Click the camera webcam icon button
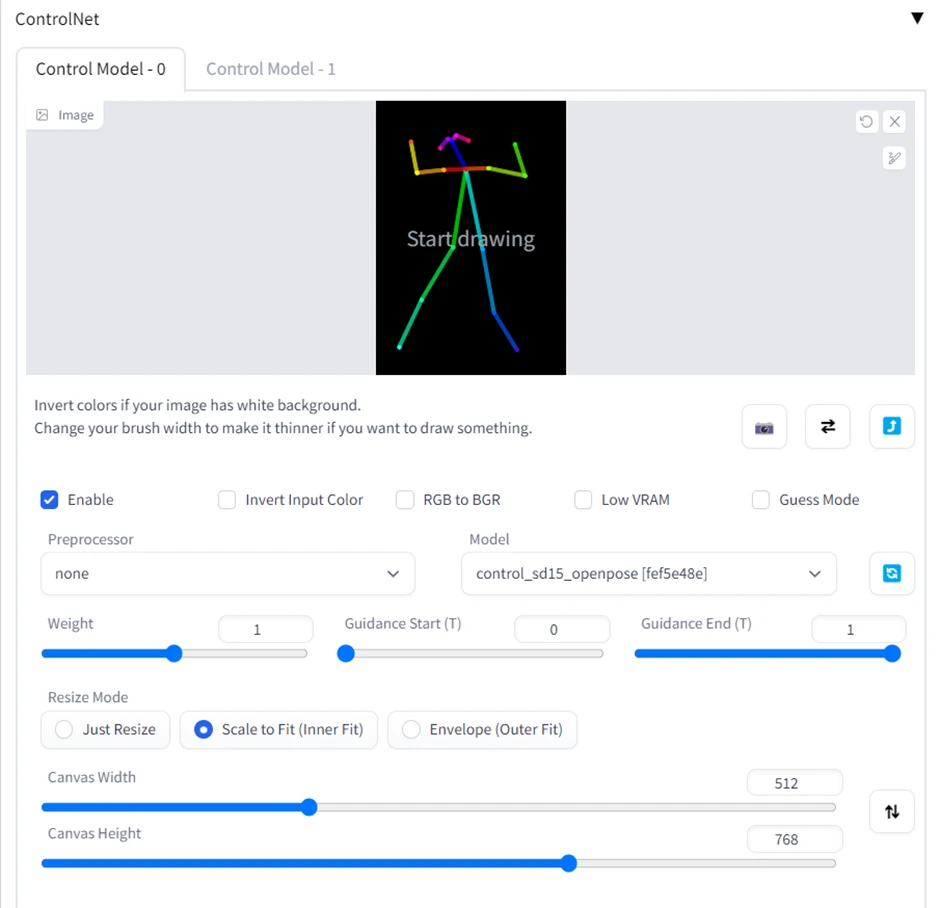The width and height of the screenshot is (940, 908). pos(764,427)
